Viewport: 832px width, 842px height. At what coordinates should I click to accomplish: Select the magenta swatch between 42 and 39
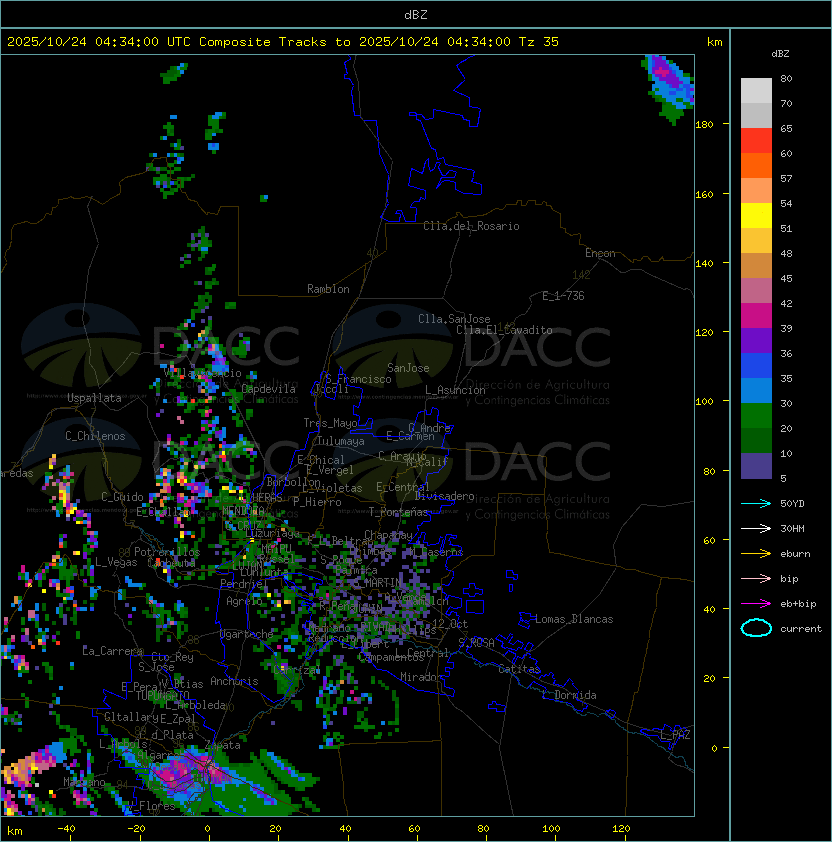[x=756, y=316]
